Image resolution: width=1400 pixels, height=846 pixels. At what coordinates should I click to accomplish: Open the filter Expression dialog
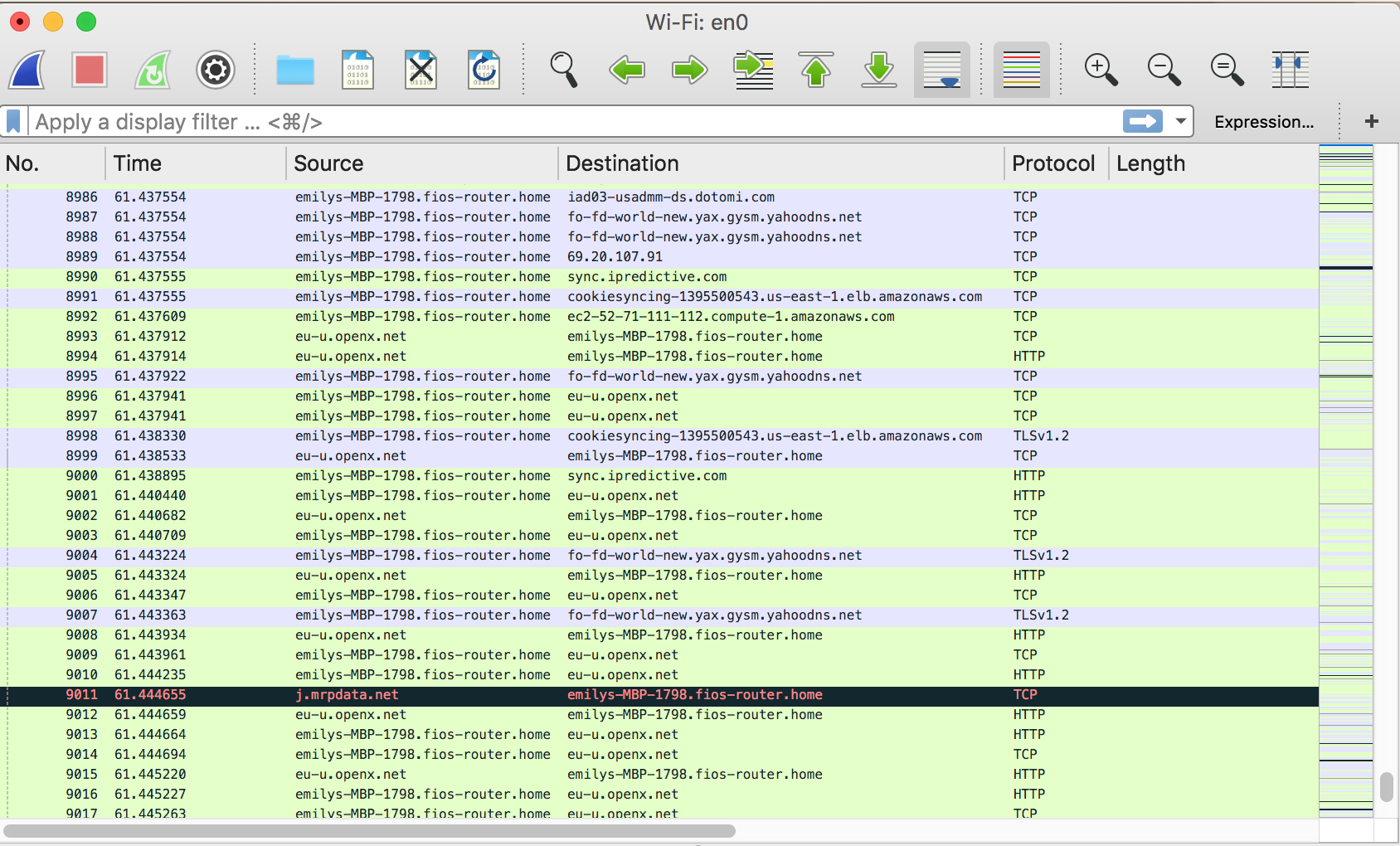pyautogui.click(x=1262, y=121)
